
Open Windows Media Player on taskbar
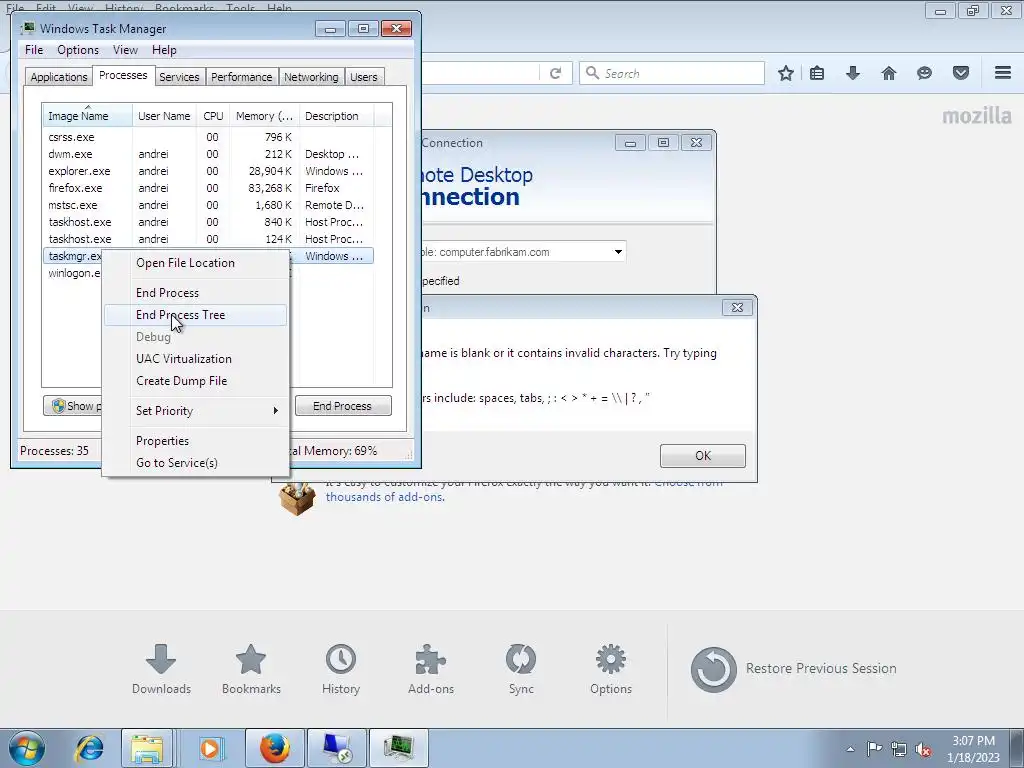tap(210, 748)
